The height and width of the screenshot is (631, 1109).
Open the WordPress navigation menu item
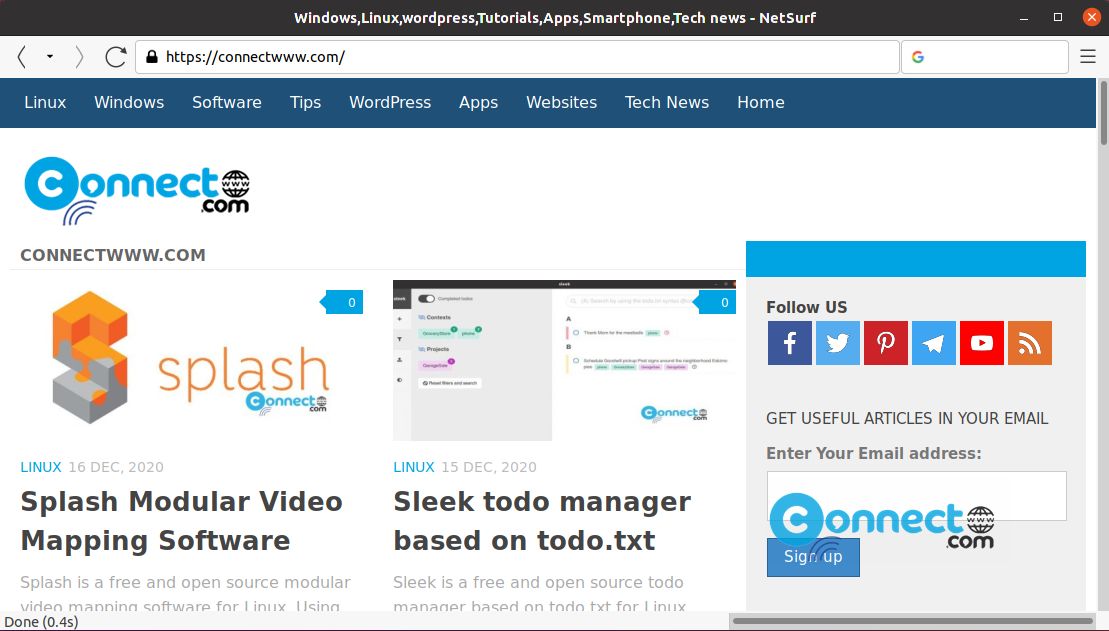(x=390, y=103)
